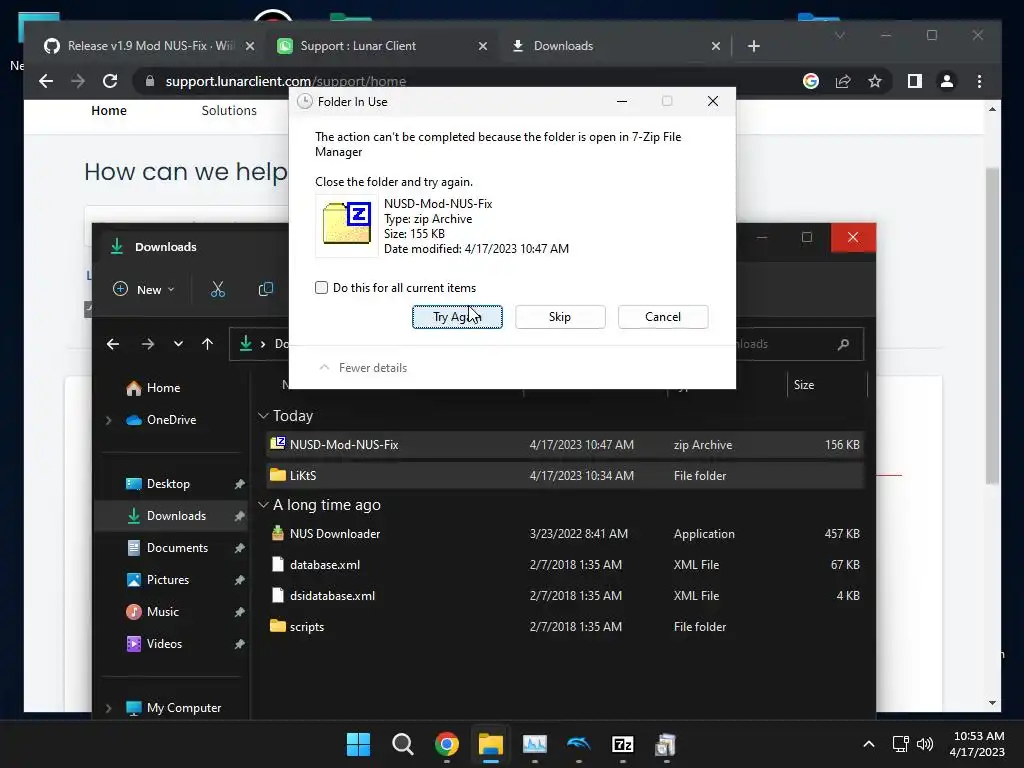
Task: Show hidden tray icons
Action: pos(869,744)
